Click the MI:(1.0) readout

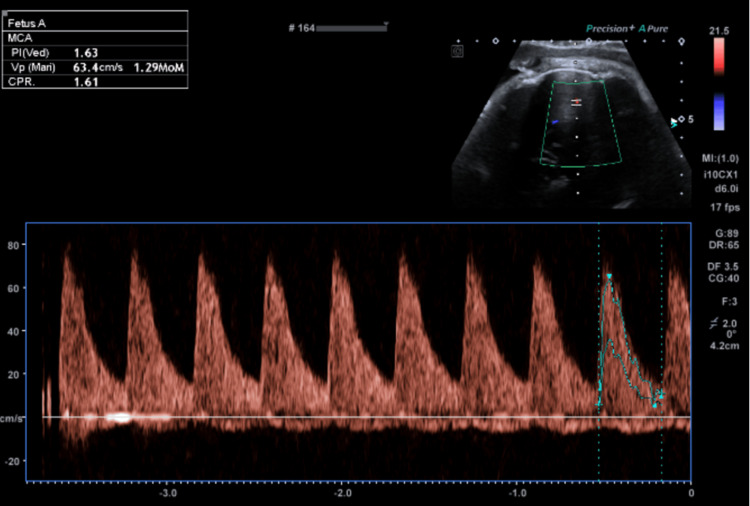coord(720,158)
